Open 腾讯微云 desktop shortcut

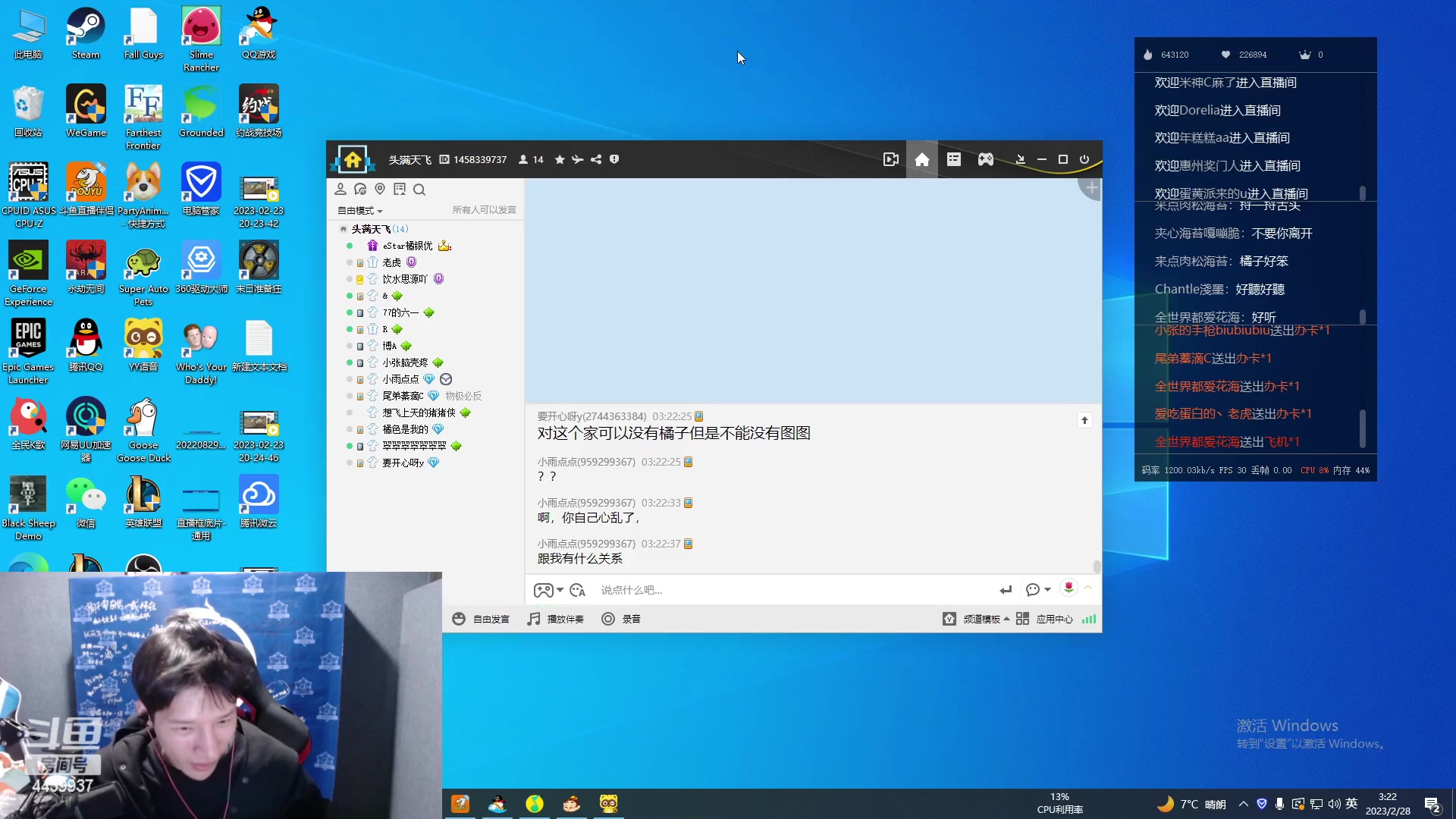tap(259, 502)
